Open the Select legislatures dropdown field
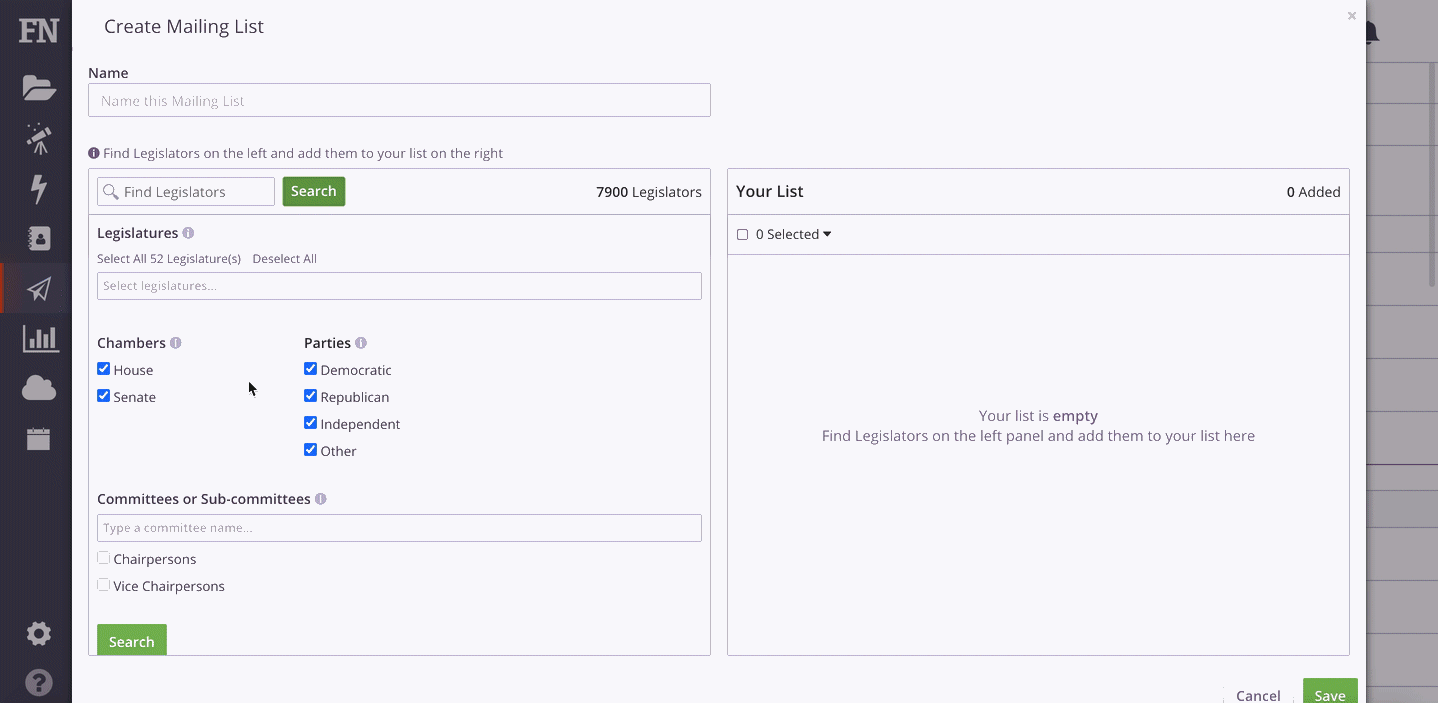Screen dimensions: 1438x703 [399, 286]
